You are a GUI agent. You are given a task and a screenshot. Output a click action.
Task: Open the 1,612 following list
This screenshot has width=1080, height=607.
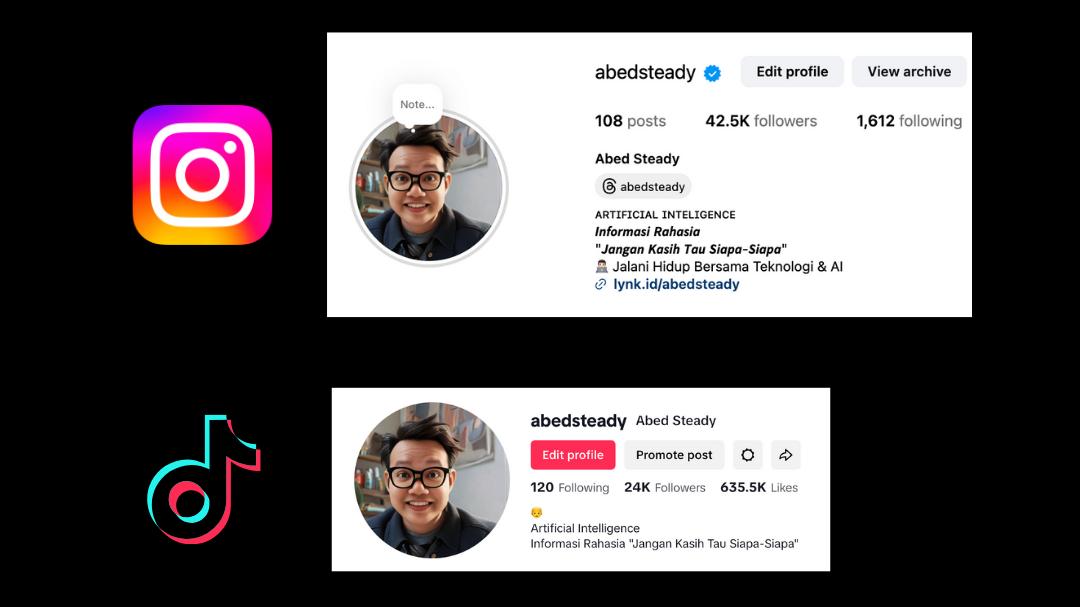coord(909,121)
